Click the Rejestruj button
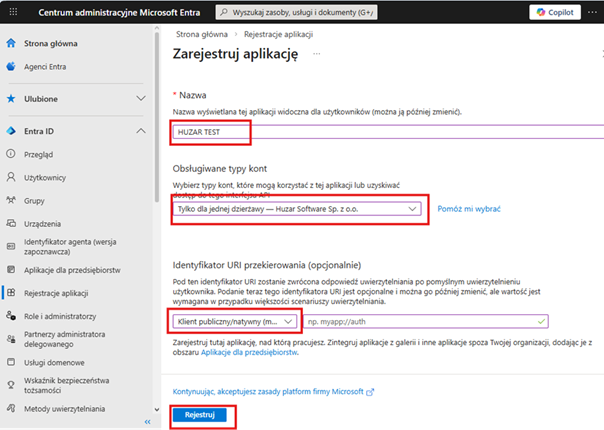The height and width of the screenshot is (430, 604). click(x=200, y=414)
